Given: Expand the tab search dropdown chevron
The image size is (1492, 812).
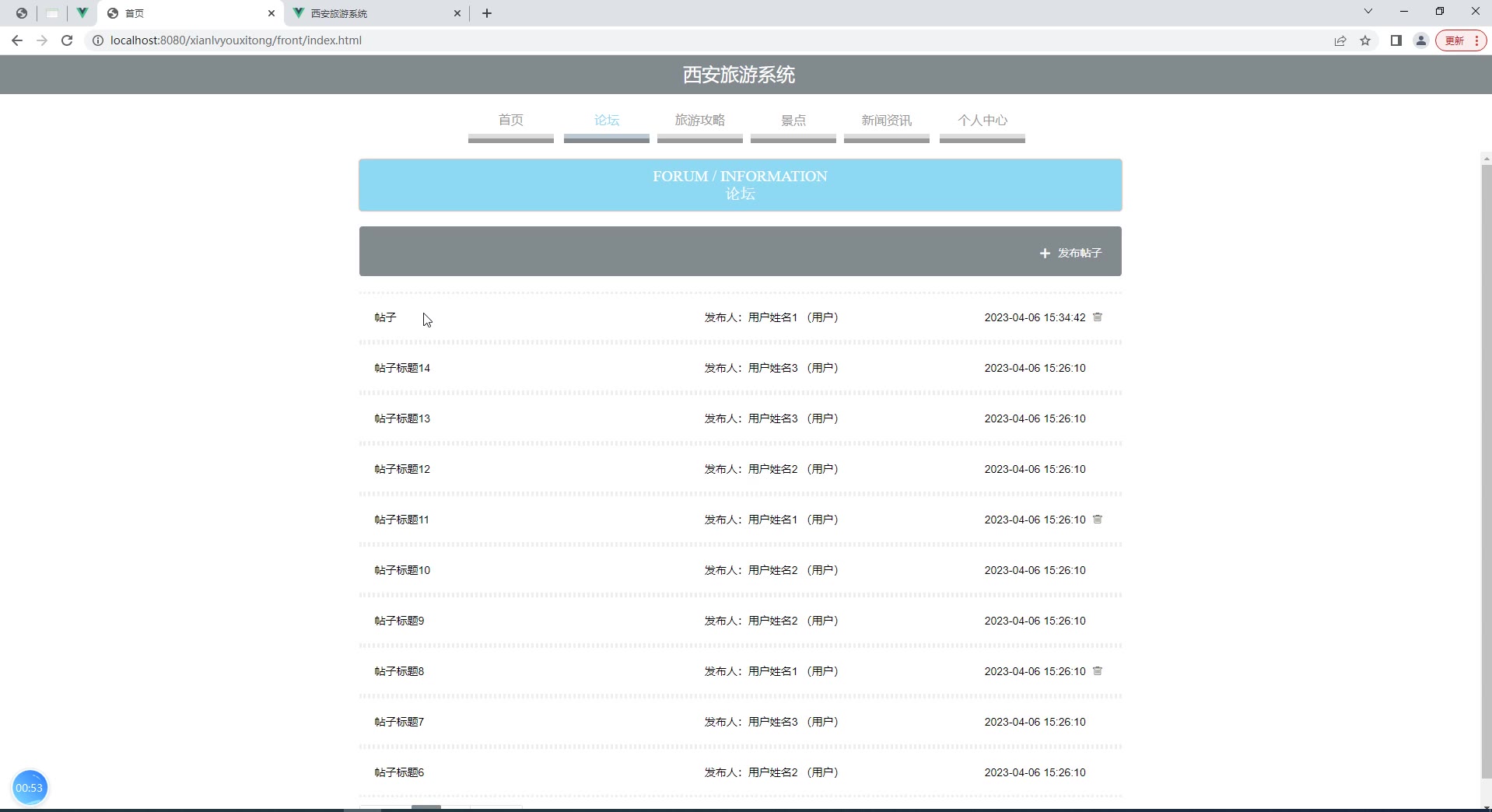Looking at the screenshot, I should (1368, 12).
